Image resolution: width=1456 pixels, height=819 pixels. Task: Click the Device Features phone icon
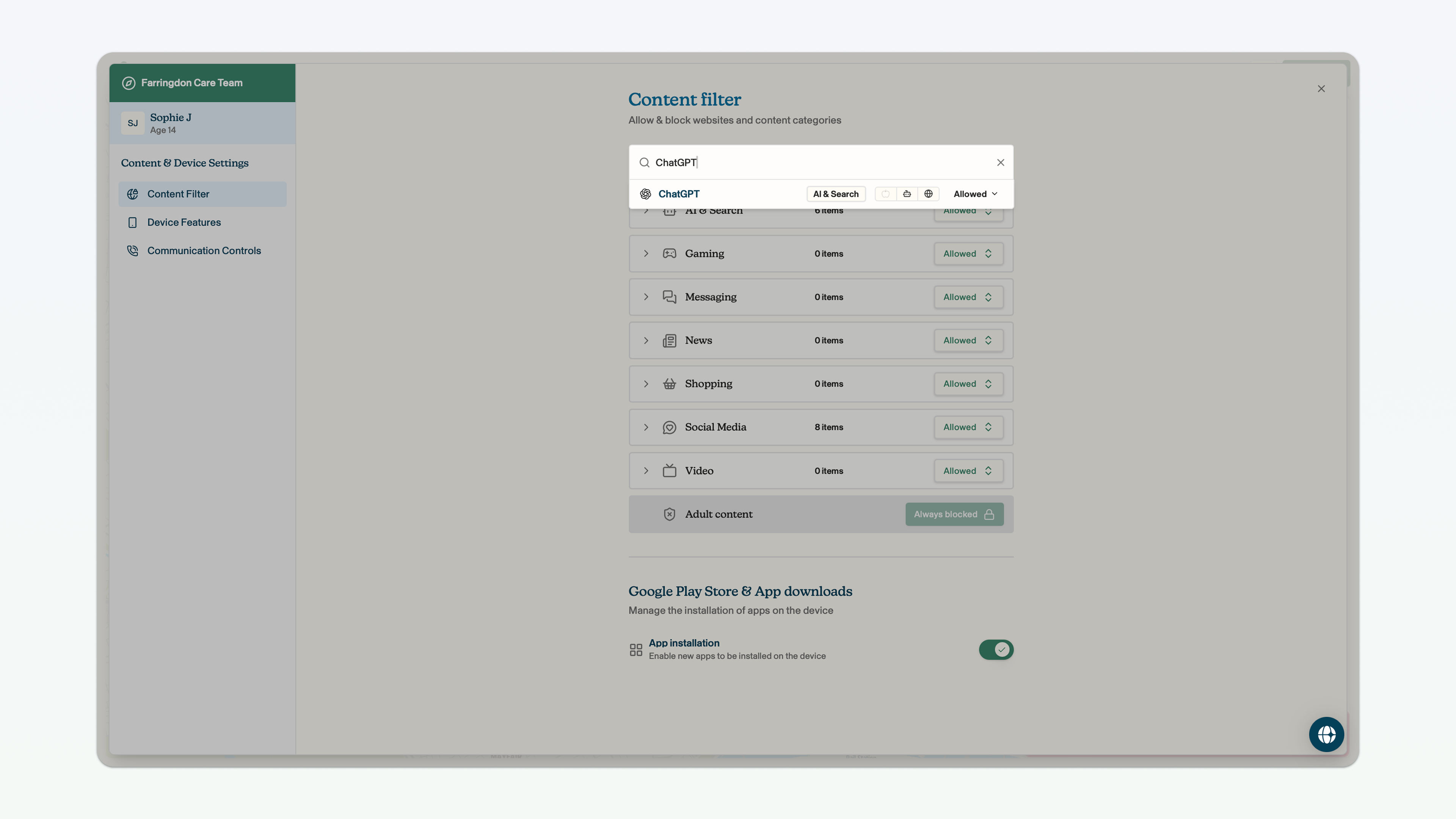point(133,223)
